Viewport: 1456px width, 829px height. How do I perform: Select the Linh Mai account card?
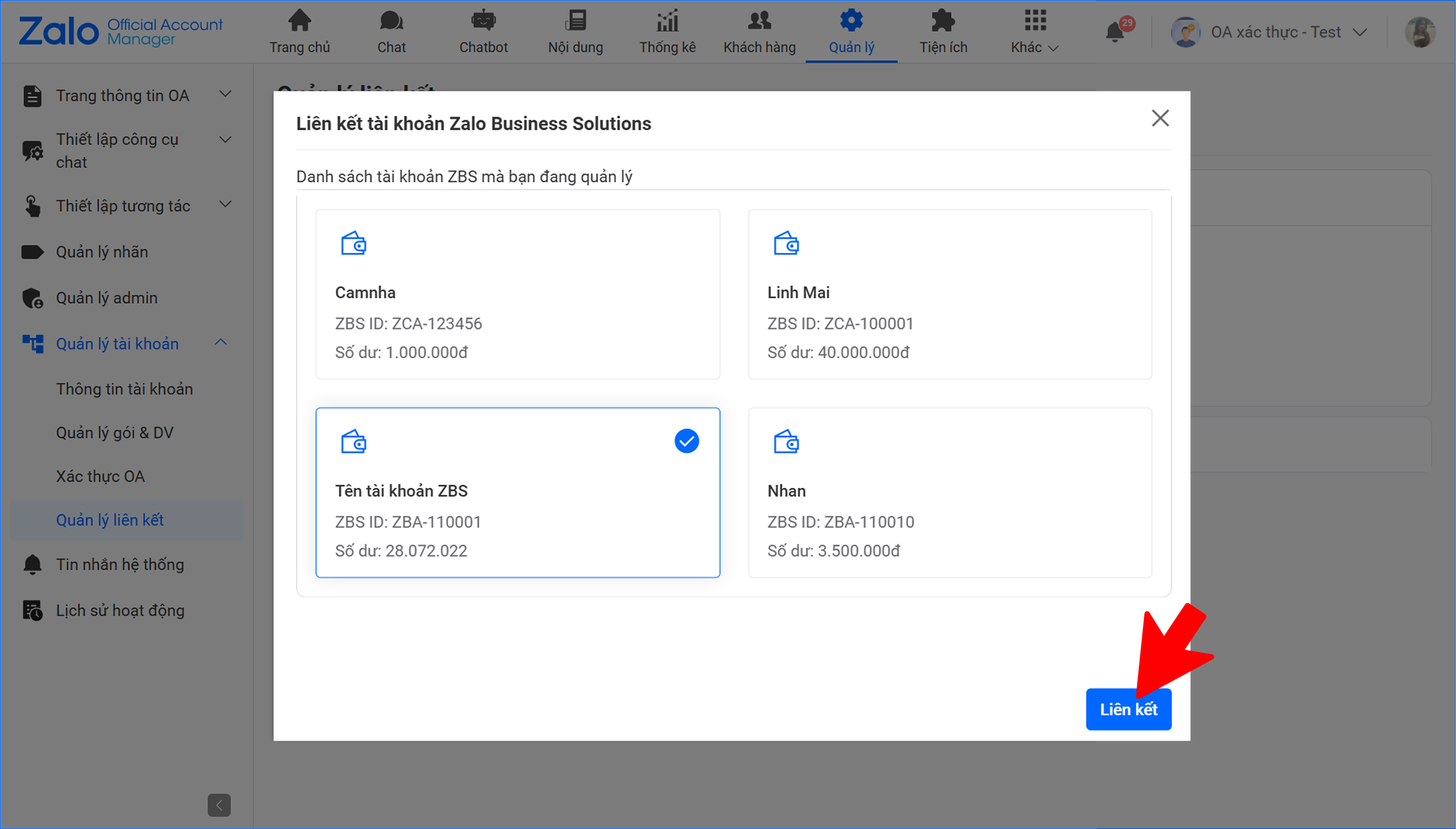(950, 294)
